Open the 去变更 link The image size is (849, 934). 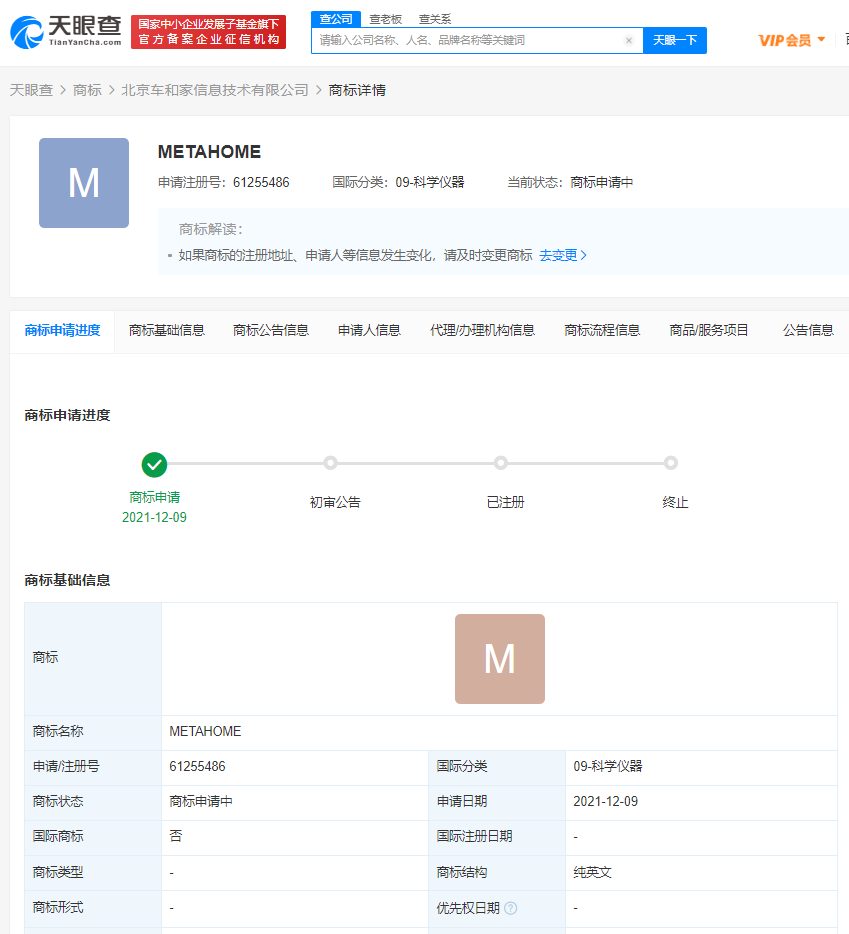(563, 255)
